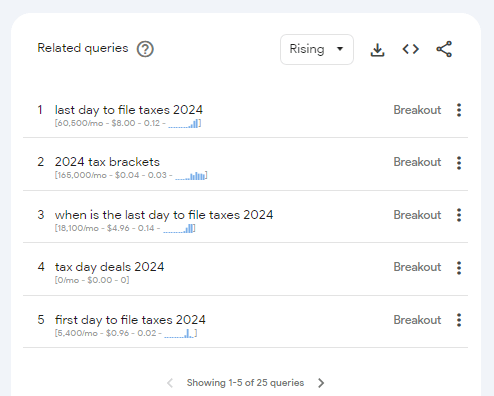Open the Related queries help icon

[145, 49]
